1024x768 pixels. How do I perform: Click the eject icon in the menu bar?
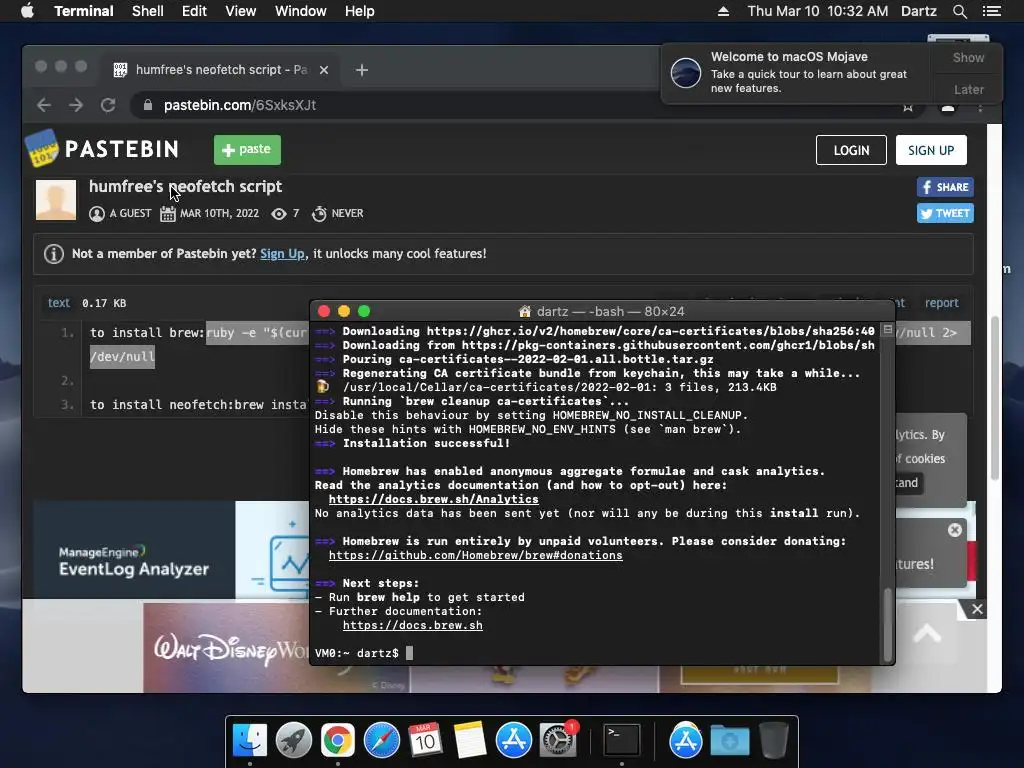tap(723, 11)
